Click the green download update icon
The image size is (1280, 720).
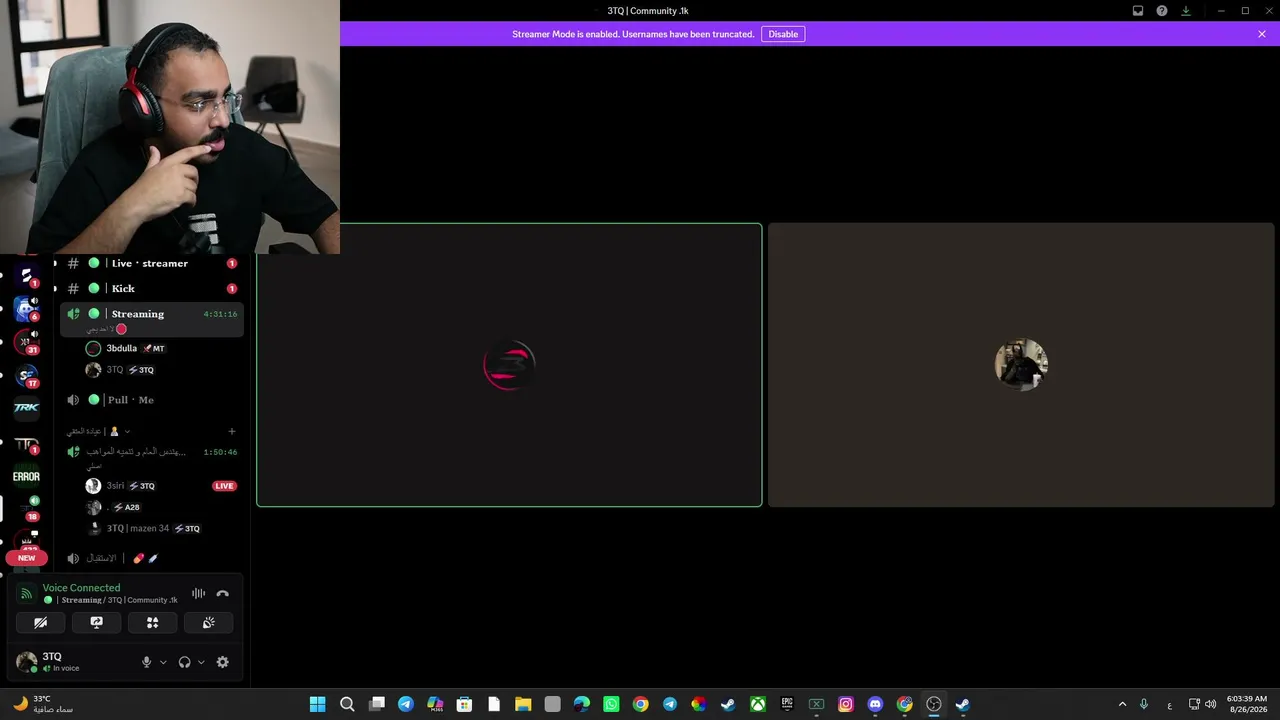click(1186, 11)
